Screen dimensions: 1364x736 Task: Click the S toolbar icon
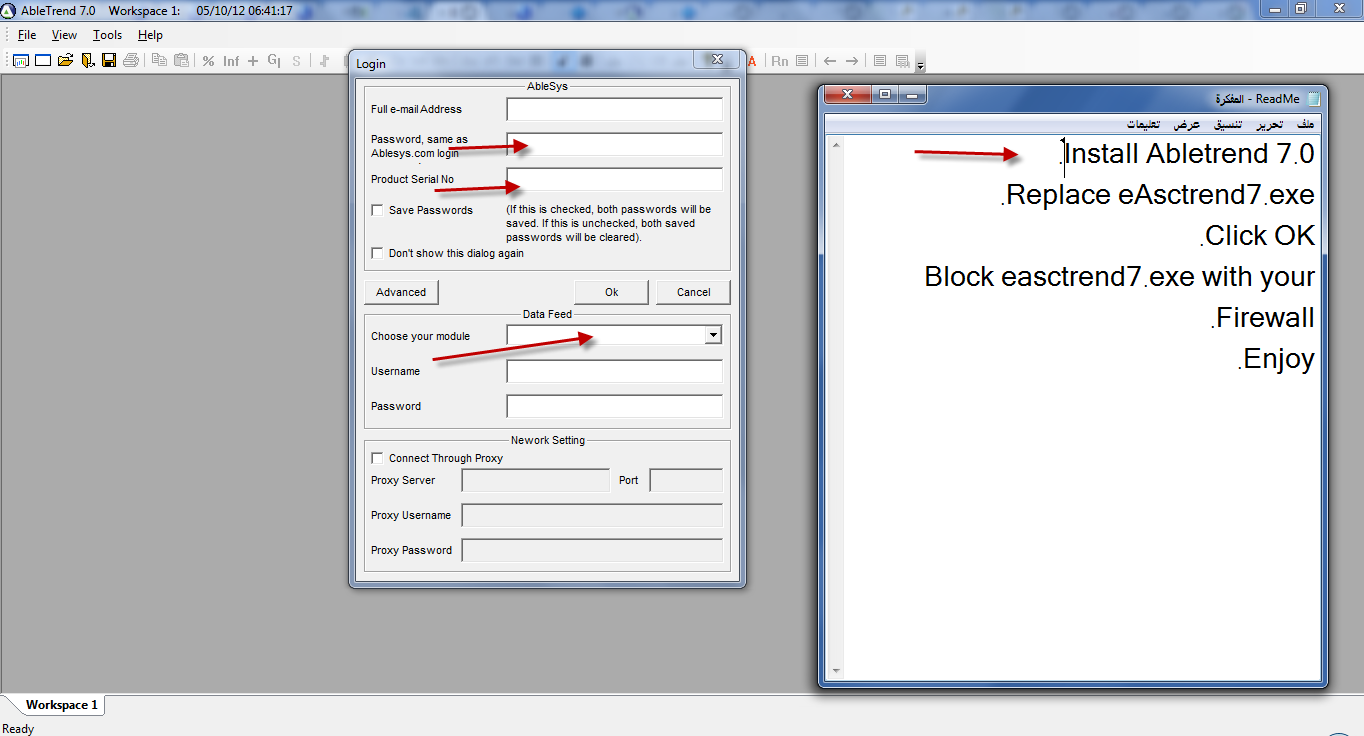tap(296, 61)
